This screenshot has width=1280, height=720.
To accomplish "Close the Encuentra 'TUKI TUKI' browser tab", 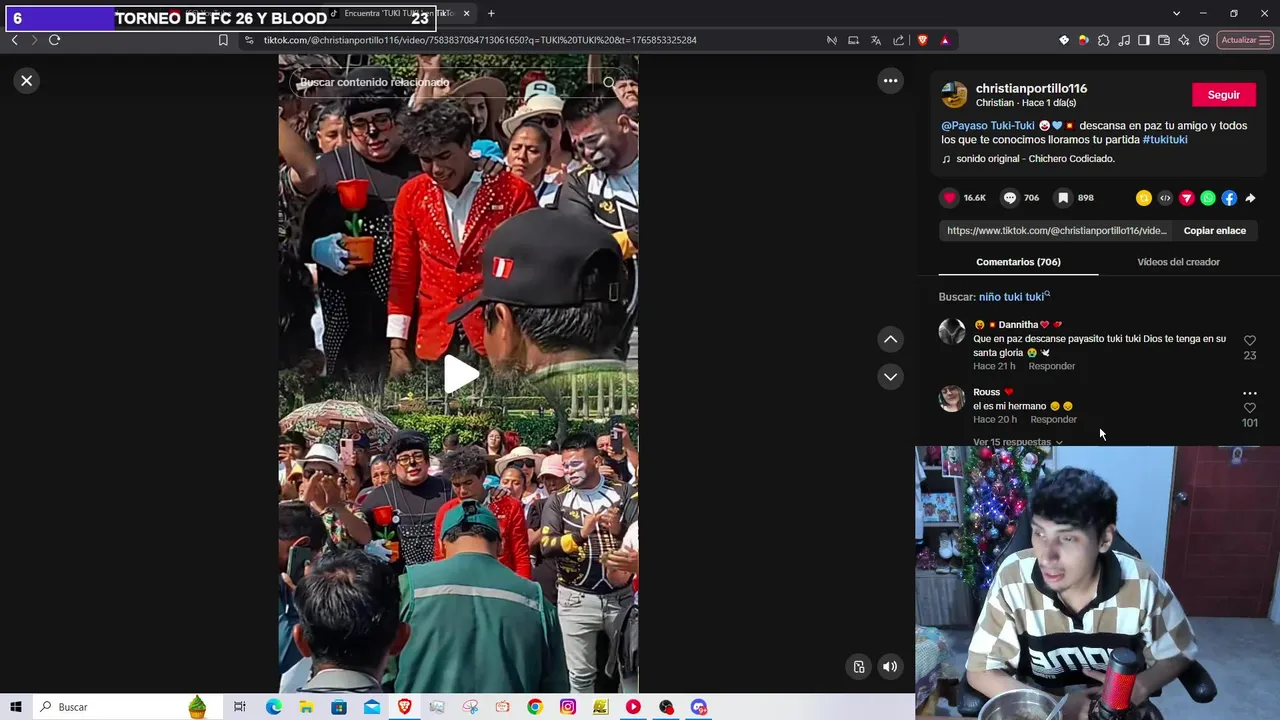I will click(x=466, y=14).
